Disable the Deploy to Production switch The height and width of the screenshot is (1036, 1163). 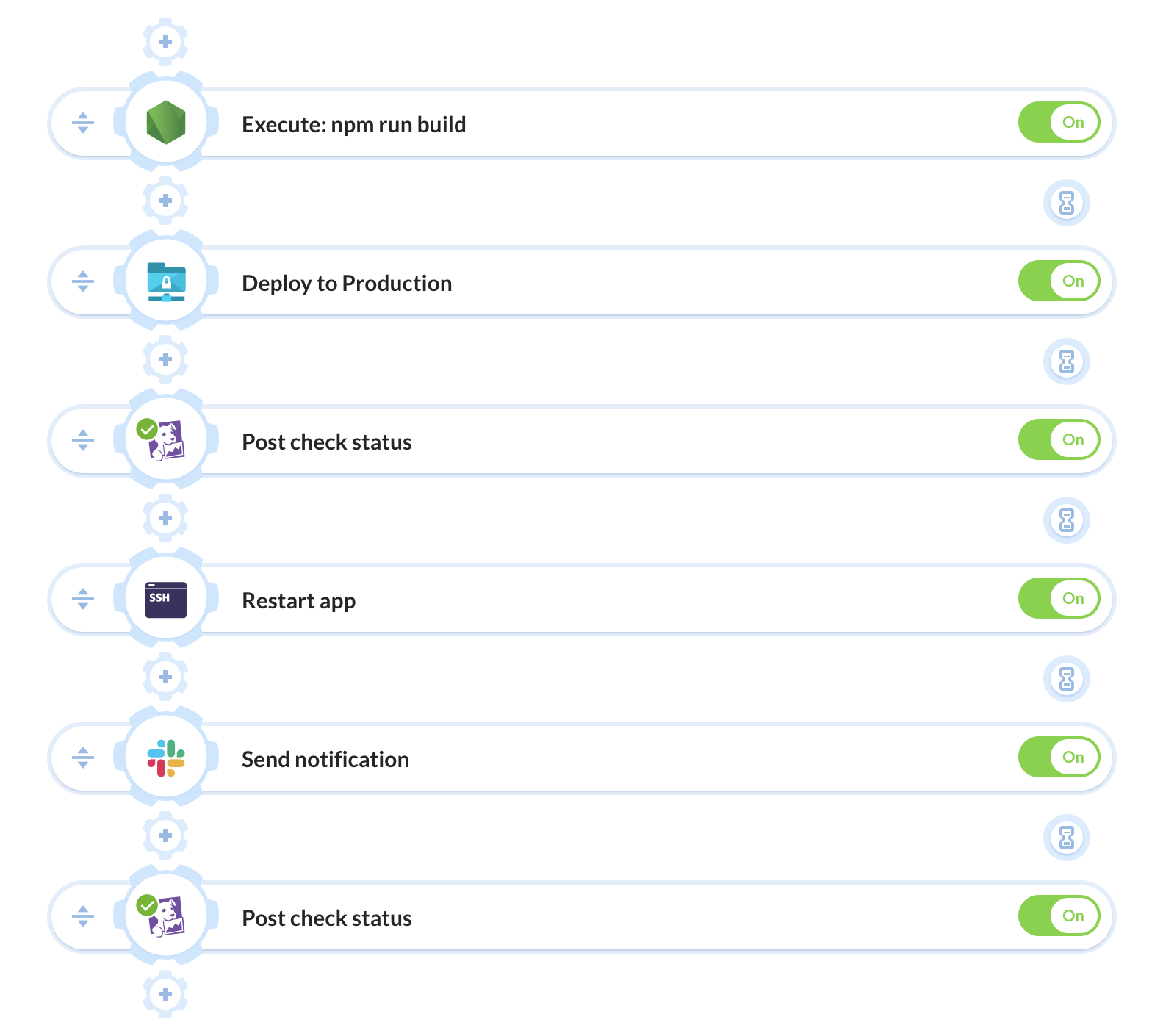pos(1059,281)
